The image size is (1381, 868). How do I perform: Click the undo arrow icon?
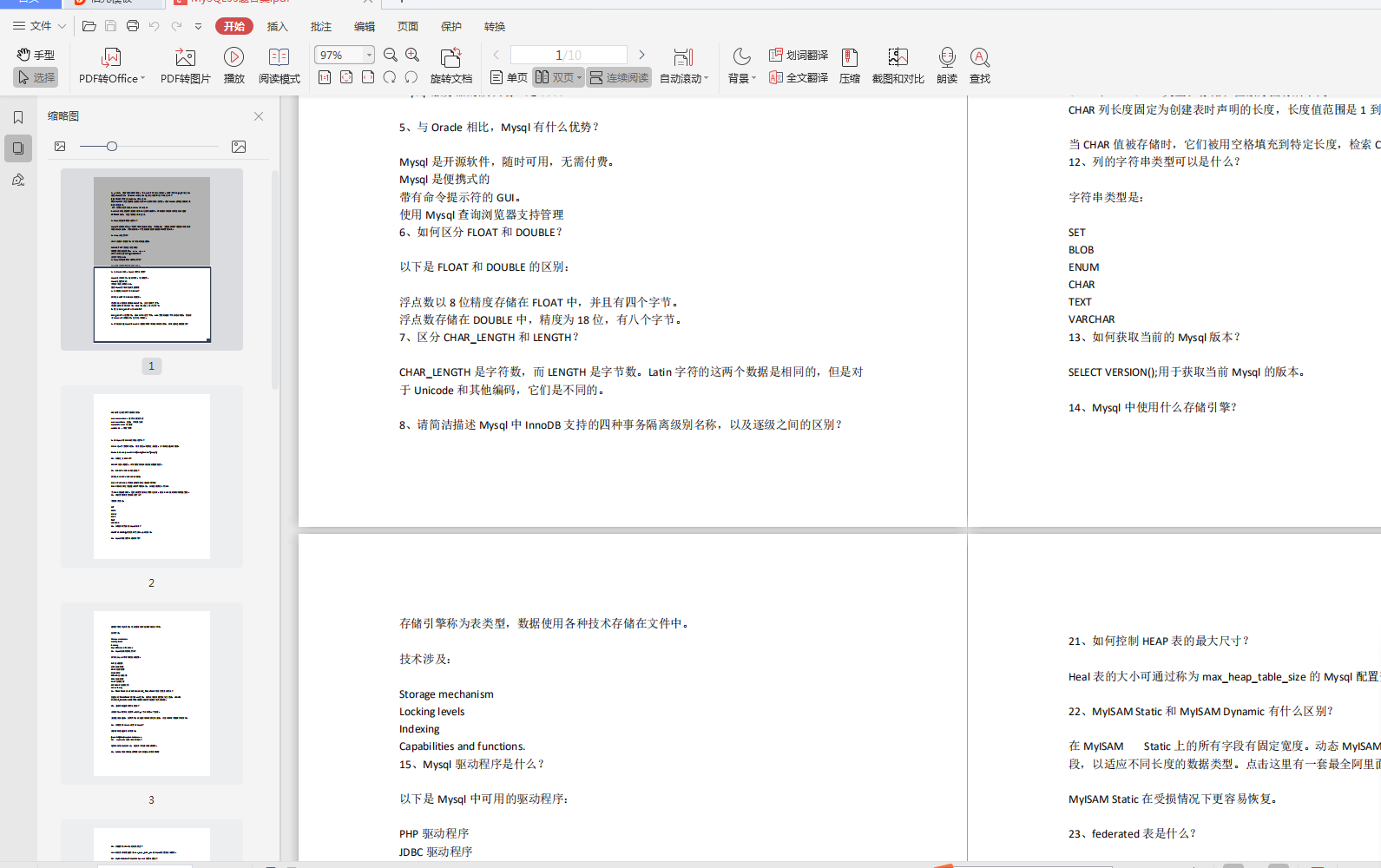(x=155, y=26)
